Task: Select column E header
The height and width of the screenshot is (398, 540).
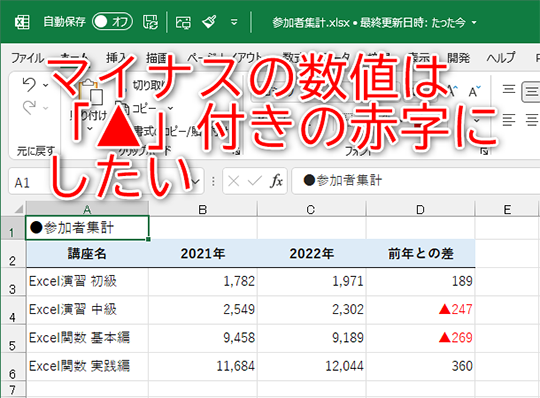Action: 507,209
